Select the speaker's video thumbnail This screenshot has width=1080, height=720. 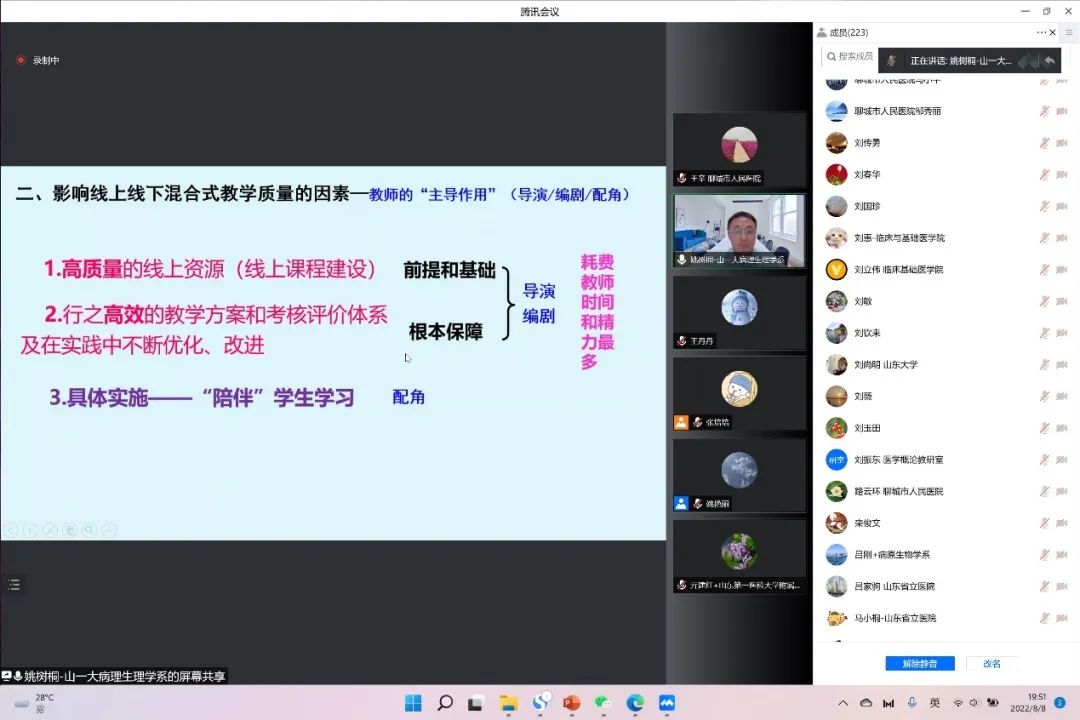pos(739,230)
